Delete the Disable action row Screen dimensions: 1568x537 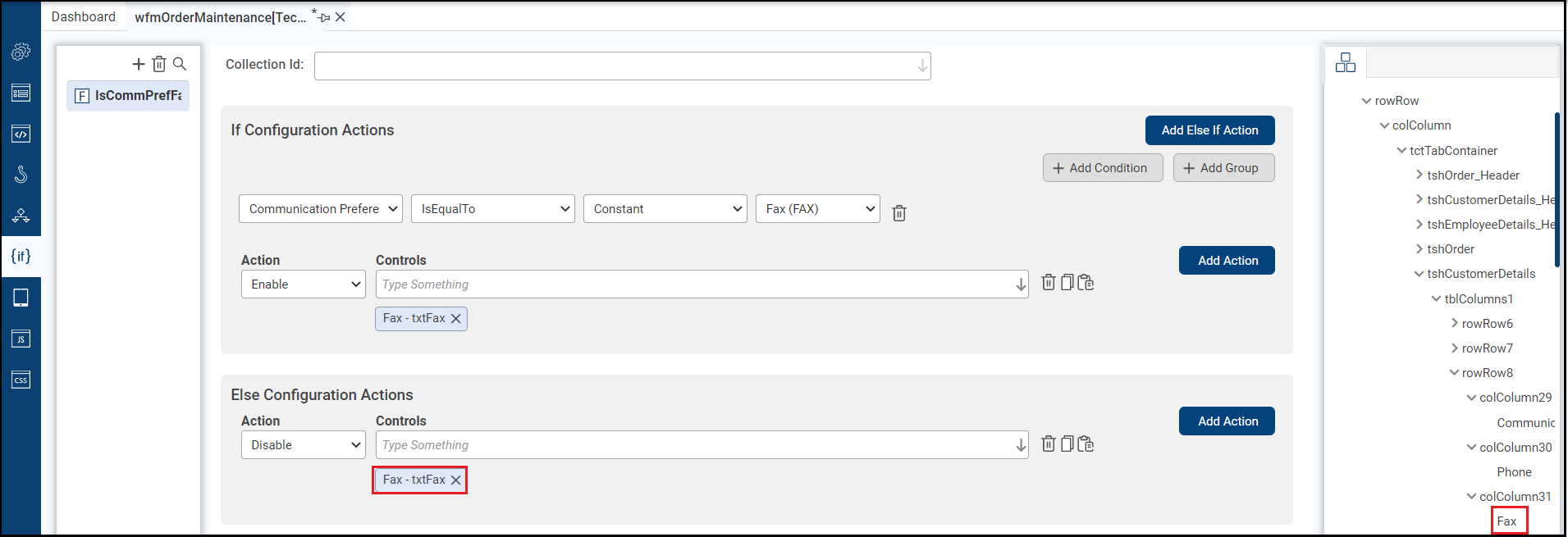1048,444
